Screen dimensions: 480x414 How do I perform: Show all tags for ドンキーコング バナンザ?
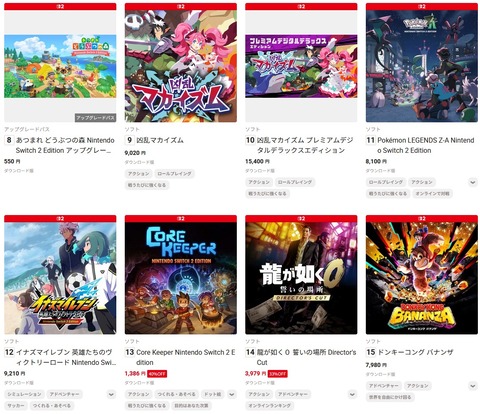coord(472,386)
